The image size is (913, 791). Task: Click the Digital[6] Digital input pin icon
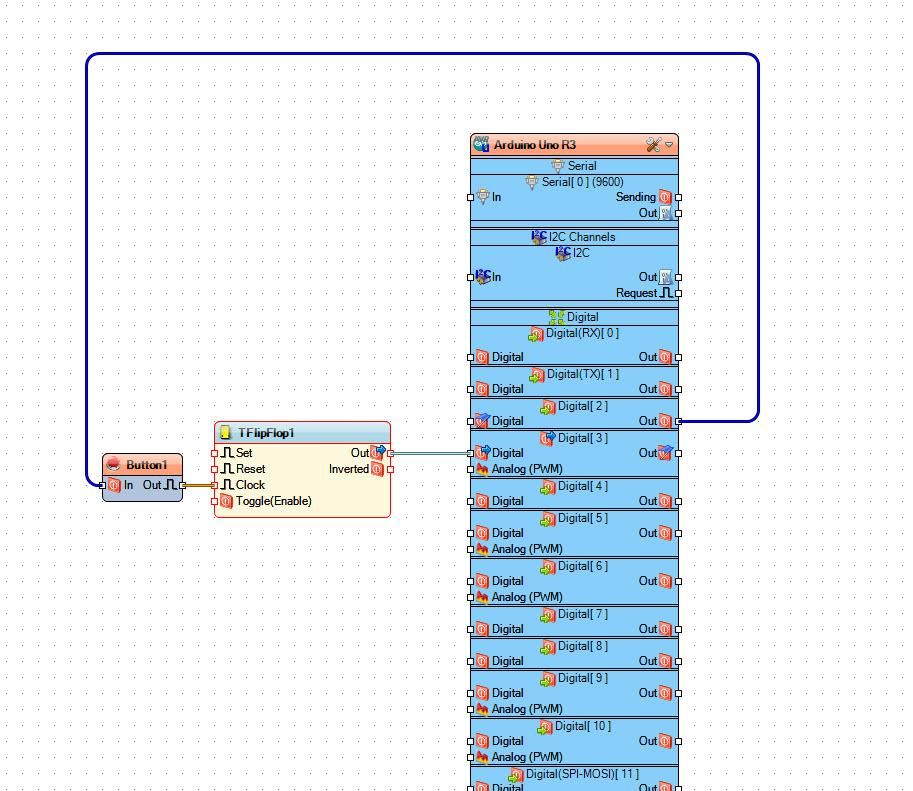point(482,581)
